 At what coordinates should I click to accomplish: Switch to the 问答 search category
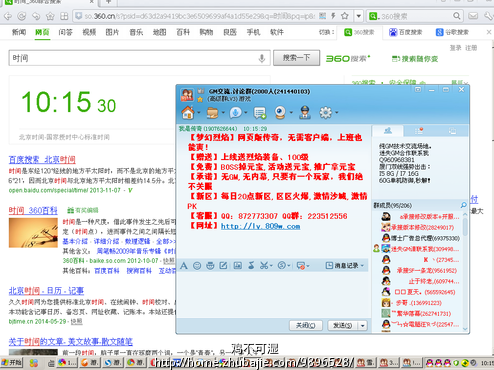[66, 32]
